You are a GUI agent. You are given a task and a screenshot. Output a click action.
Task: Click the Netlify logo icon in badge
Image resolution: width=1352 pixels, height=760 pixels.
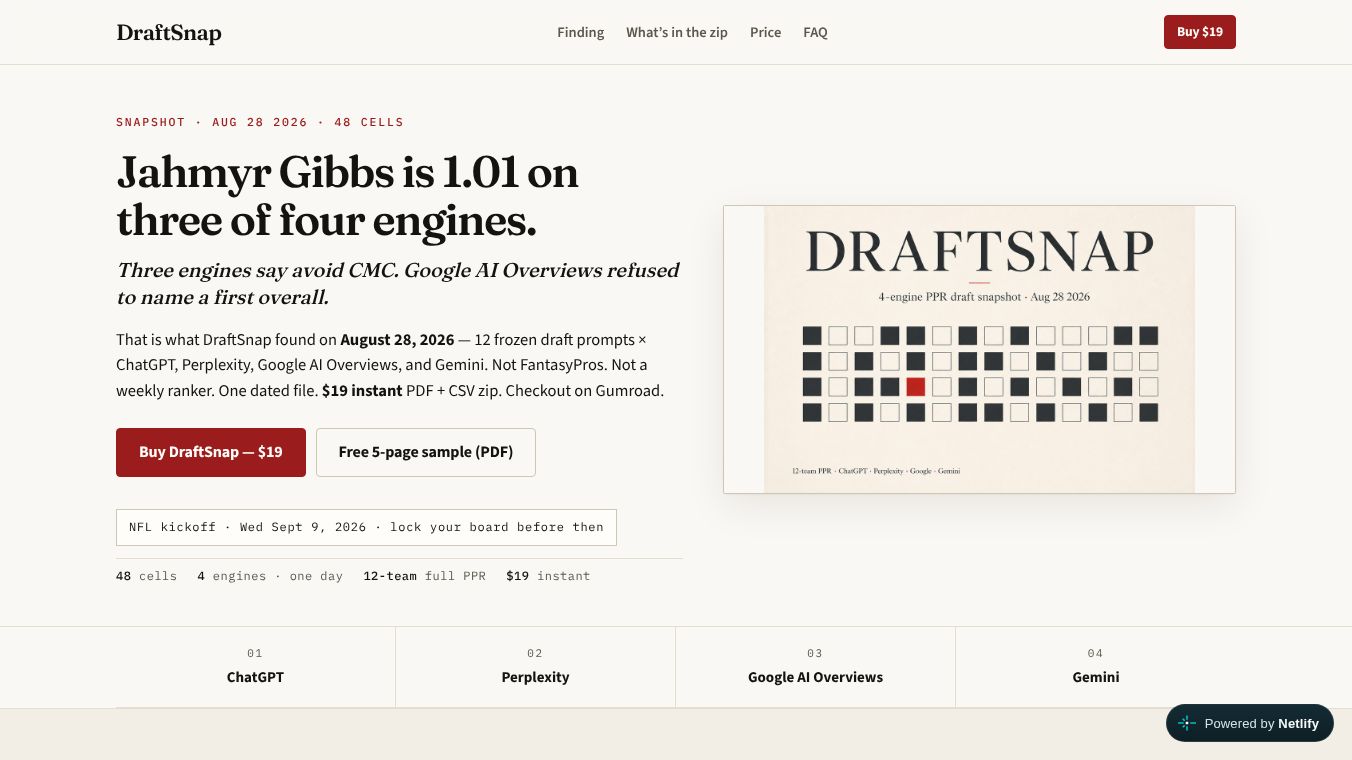click(1187, 723)
